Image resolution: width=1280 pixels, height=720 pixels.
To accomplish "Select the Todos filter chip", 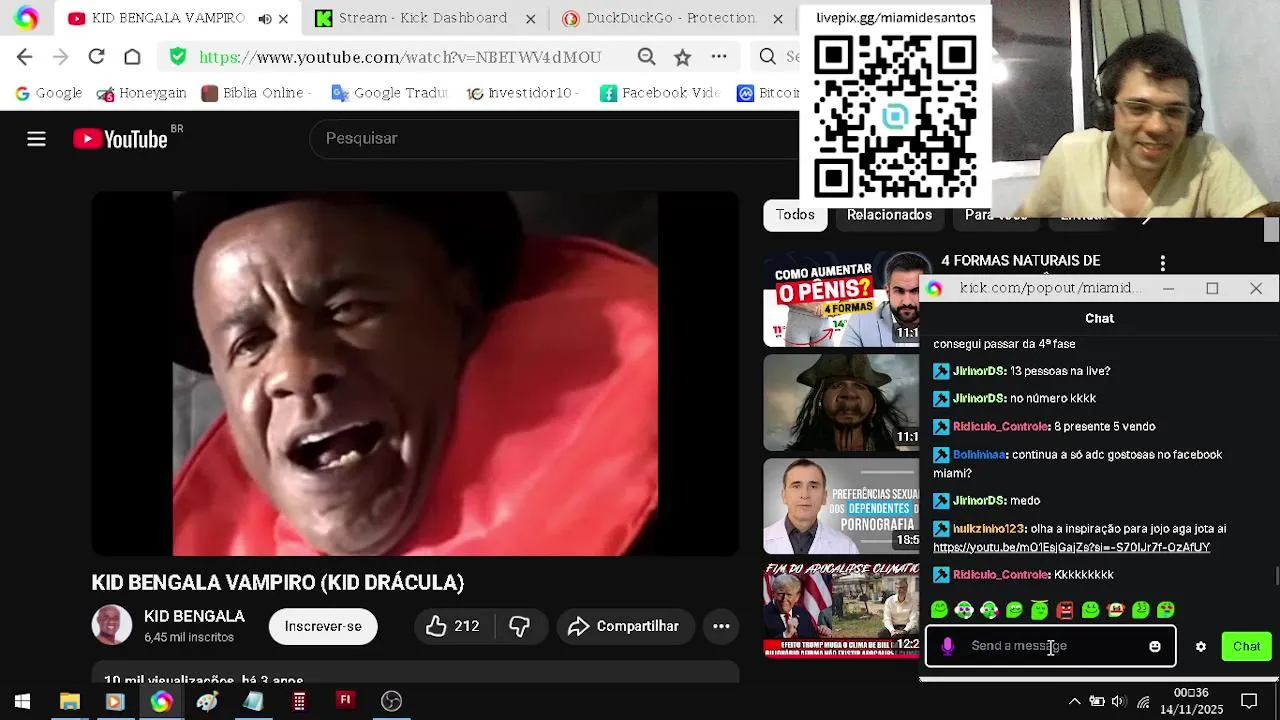I will tap(795, 215).
